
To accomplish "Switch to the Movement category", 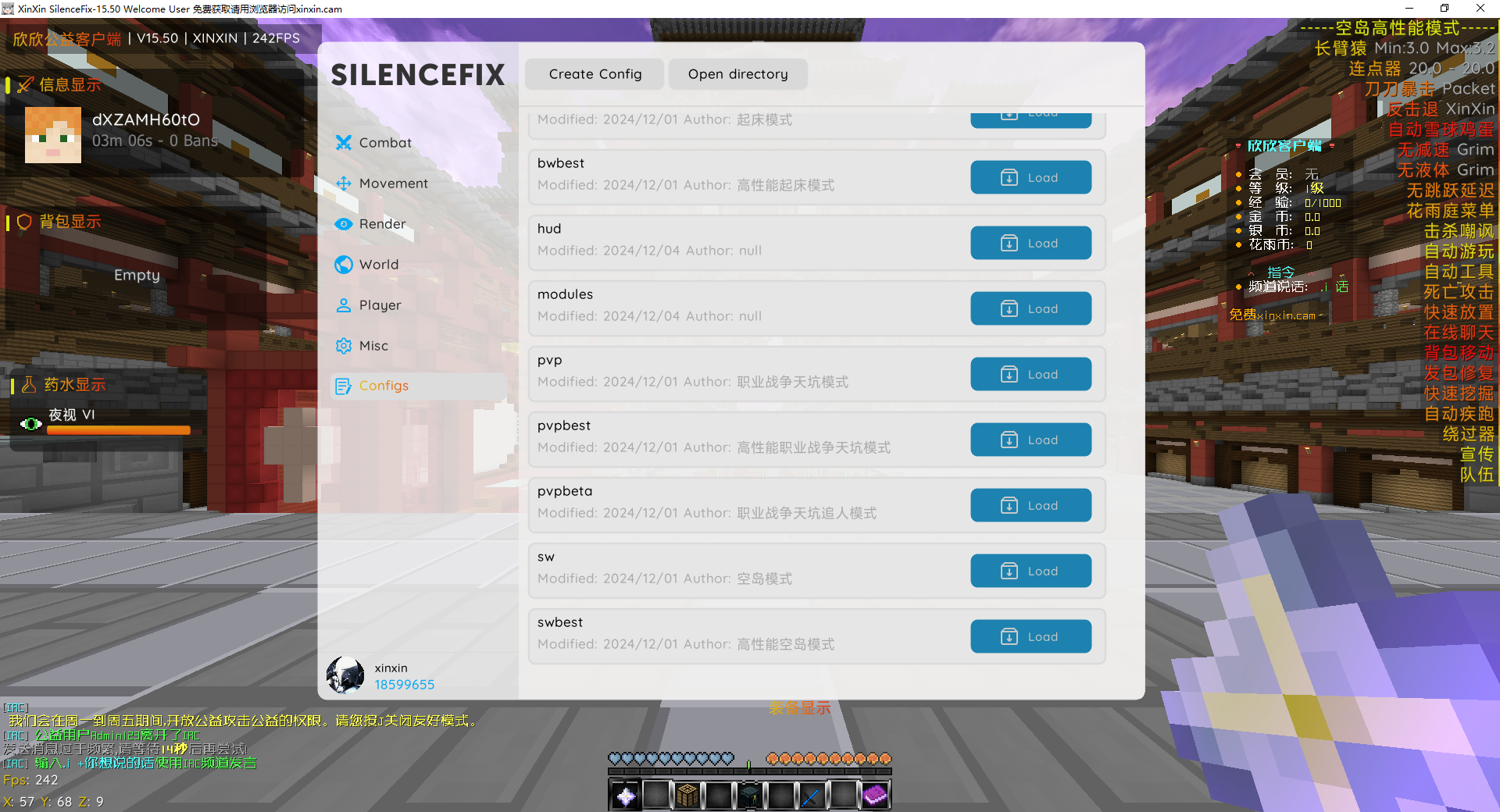I will click(393, 183).
